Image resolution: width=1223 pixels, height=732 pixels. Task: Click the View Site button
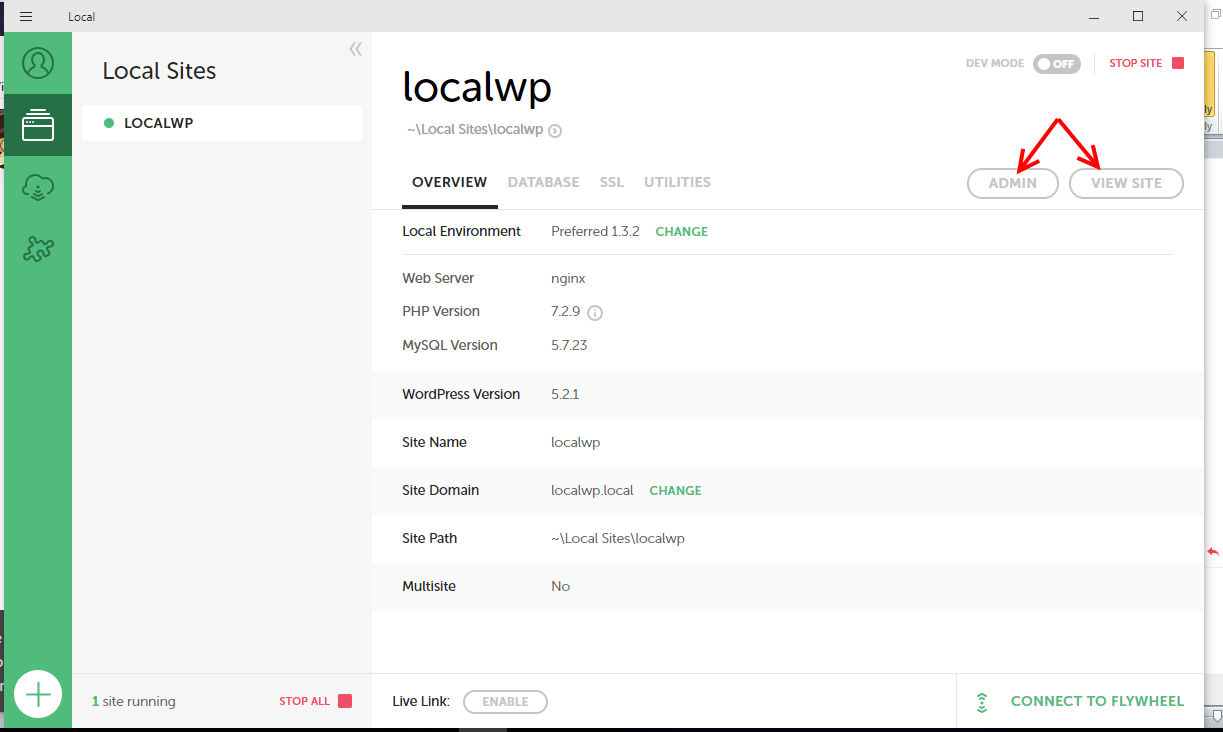pos(1126,183)
